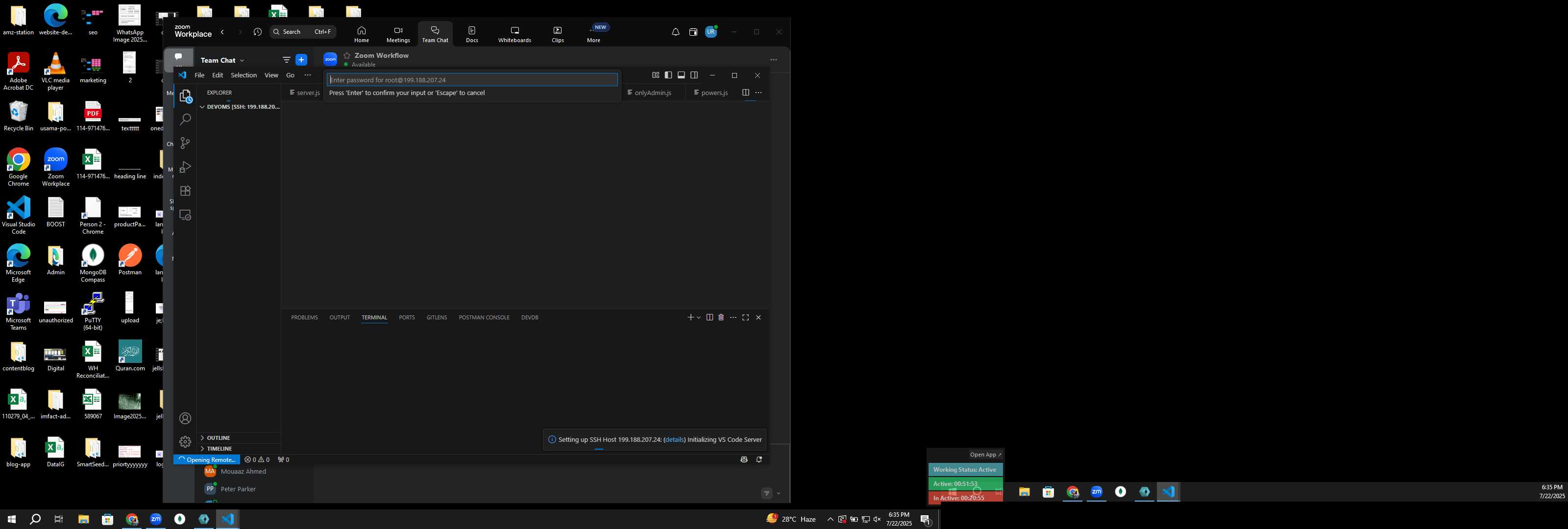The width and height of the screenshot is (1568, 529).
Task: Open editor More Actions beside powers.js tab
Action: pyautogui.click(x=759, y=93)
